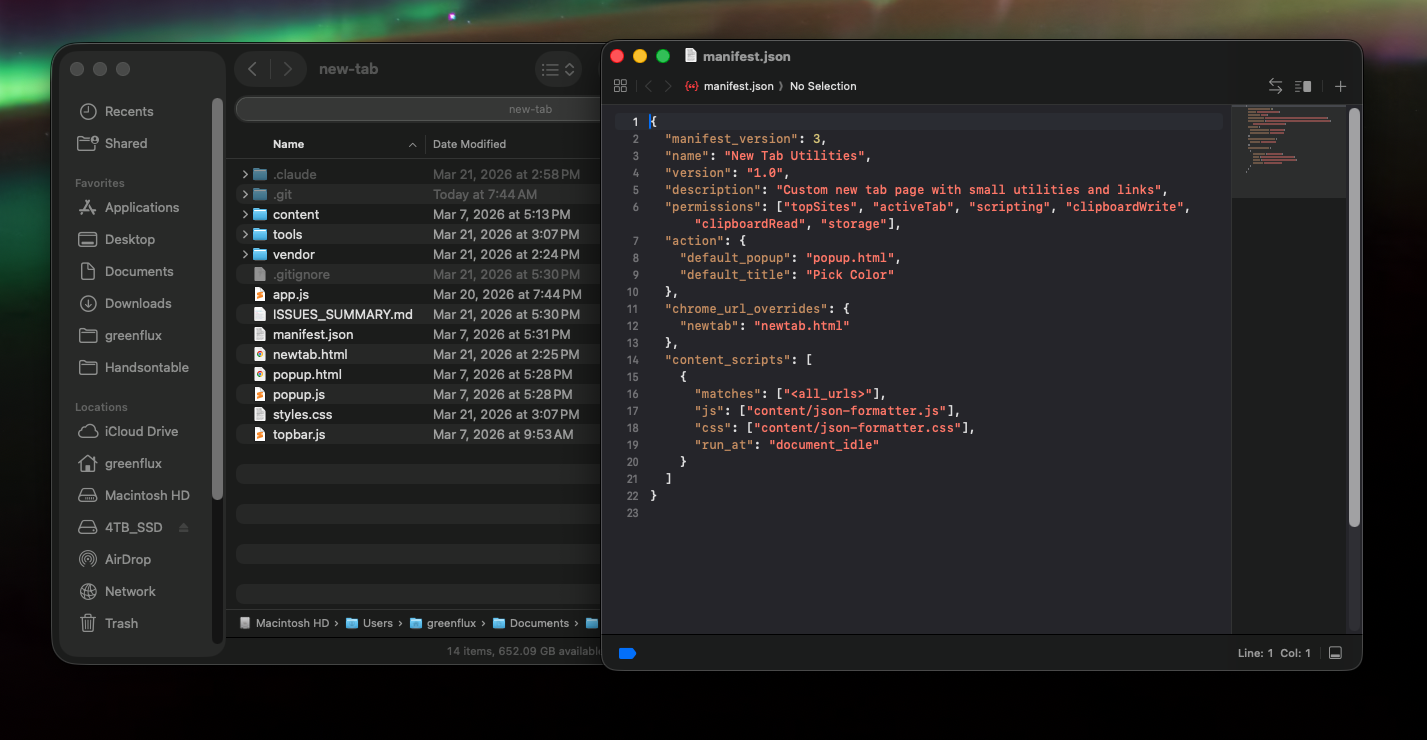Toggle the inspector panel icon
1427x740 pixels.
pyautogui.click(x=1302, y=86)
